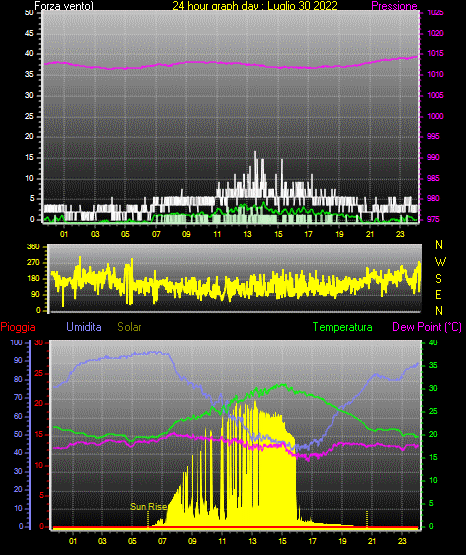Click the '24 hour graph day : Luglio 30 2022' title
Viewport: 466px width, 555px height.
255,5
